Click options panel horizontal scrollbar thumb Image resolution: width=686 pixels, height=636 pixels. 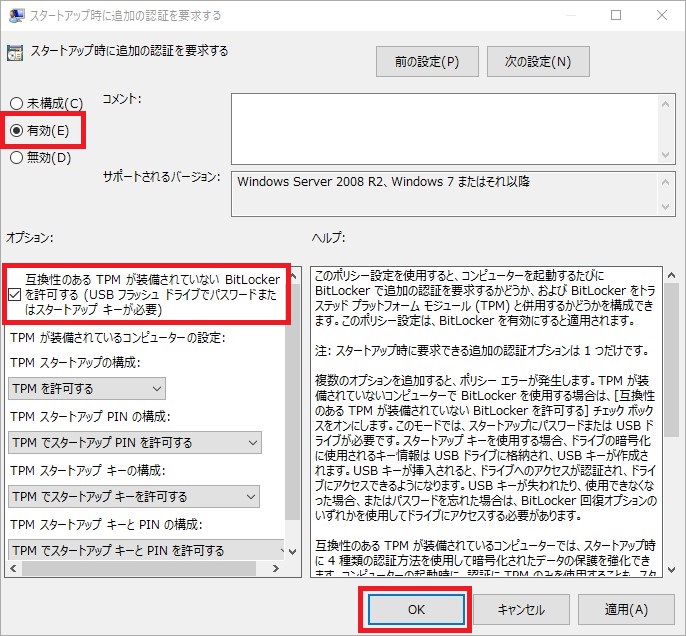pyautogui.click(x=138, y=568)
